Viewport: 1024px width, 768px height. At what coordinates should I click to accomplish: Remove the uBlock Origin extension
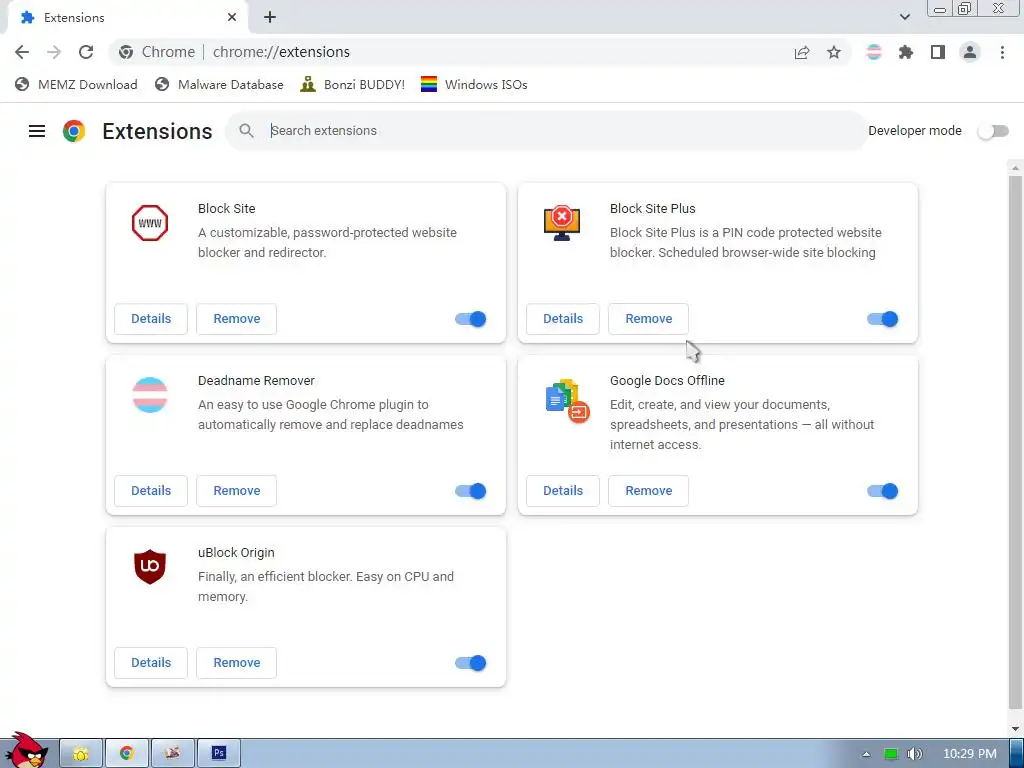point(236,663)
